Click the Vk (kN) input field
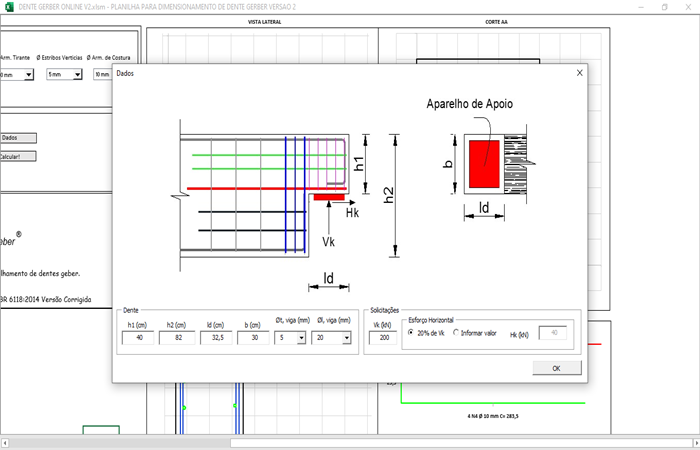The width and height of the screenshot is (700, 450). coord(380,338)
